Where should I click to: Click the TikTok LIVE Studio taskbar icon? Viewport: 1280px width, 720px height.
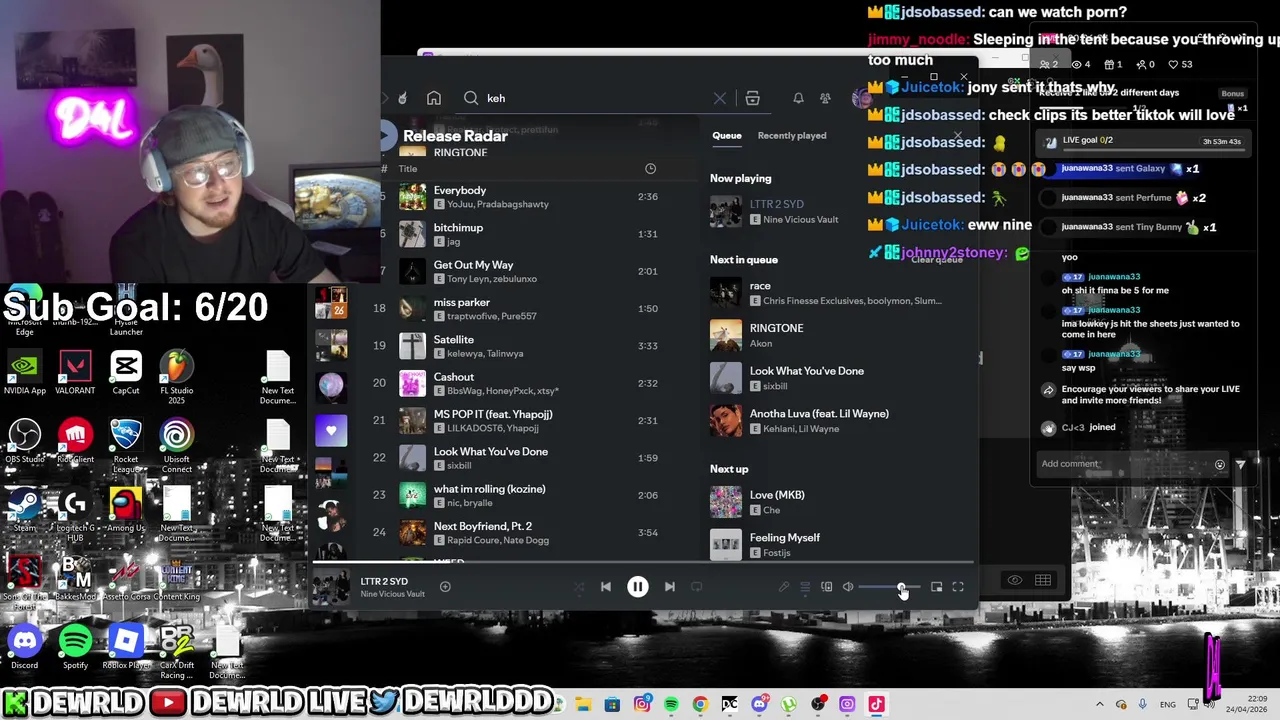pyautogui.click(x=876, y=704)
